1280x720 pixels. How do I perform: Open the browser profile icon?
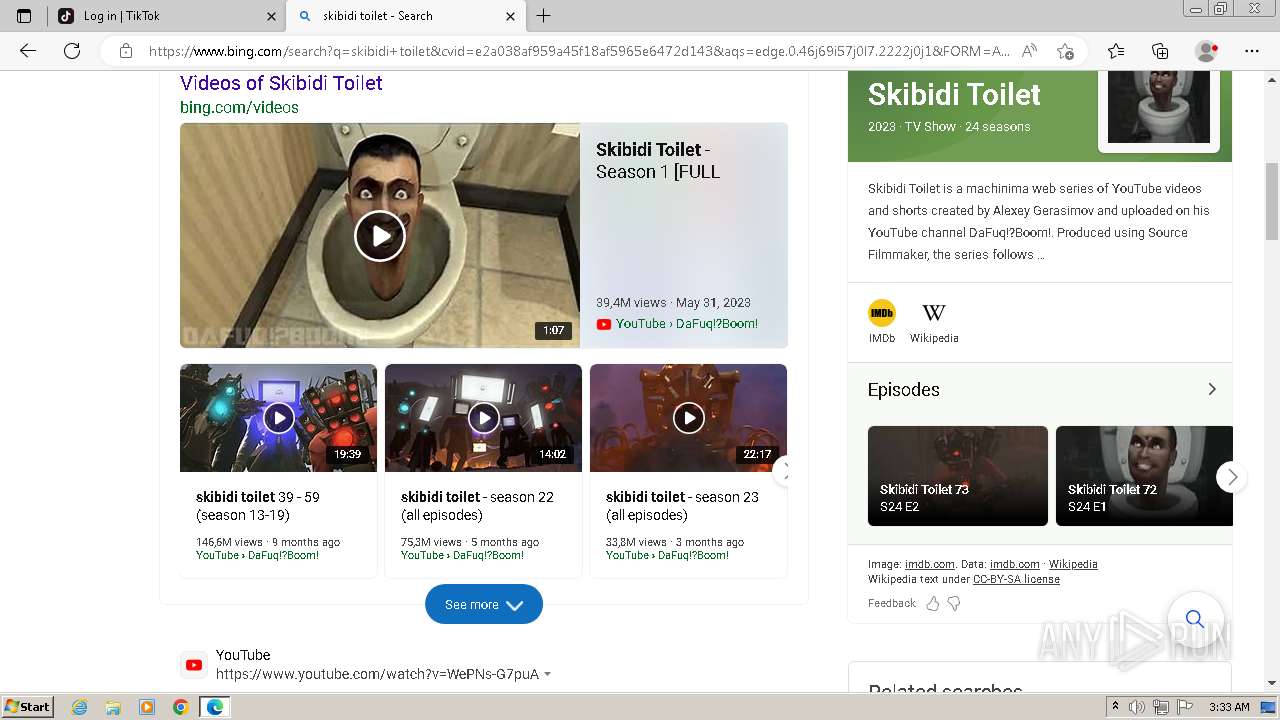coord(1207,51)
